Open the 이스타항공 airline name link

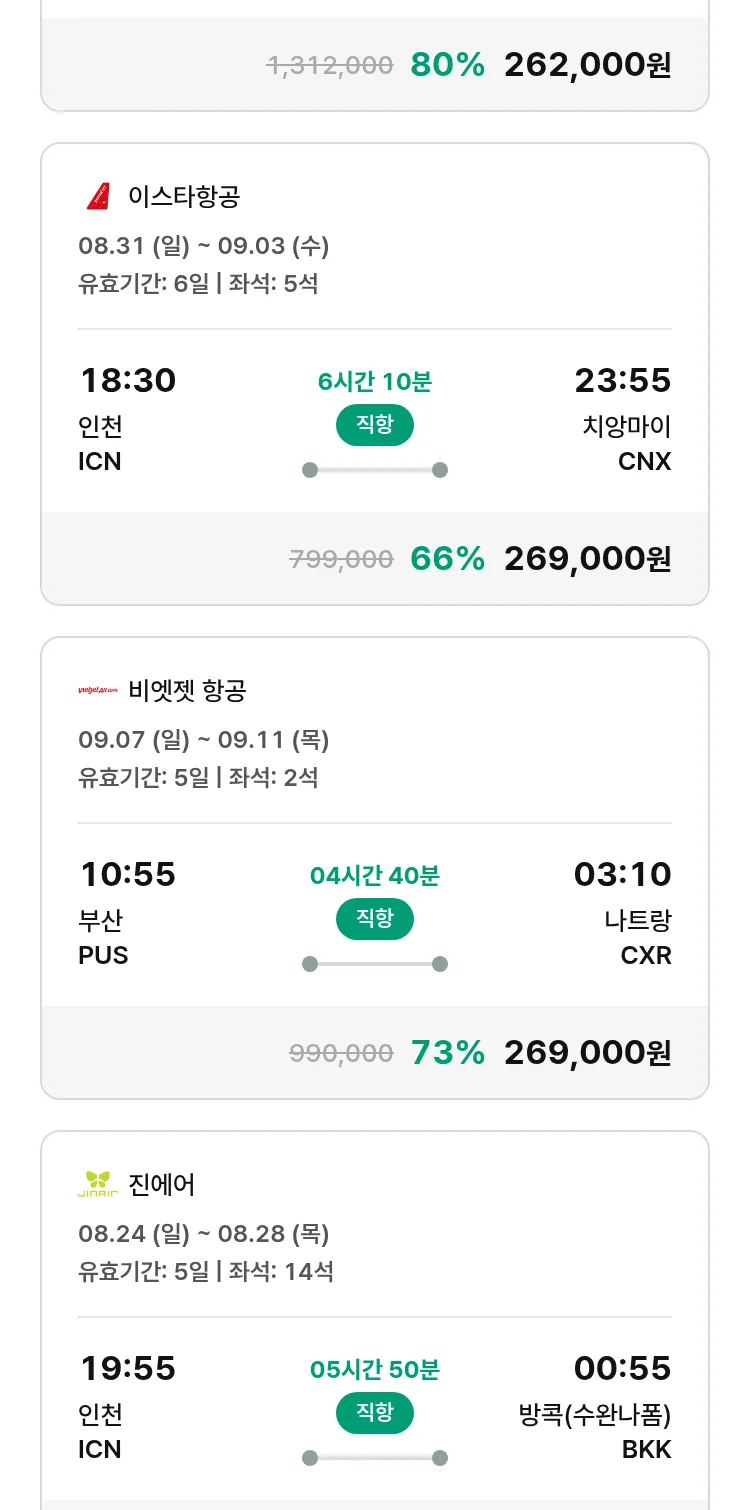tap(184, 196)
